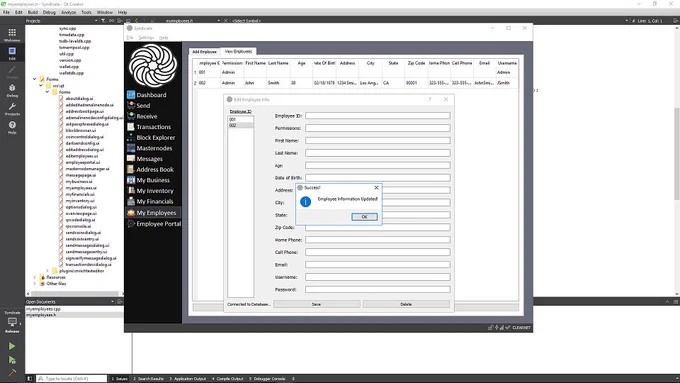680x383 pixels.
Task: Click the Qt Creator editor vertical scrollbar
Action: 677,154
